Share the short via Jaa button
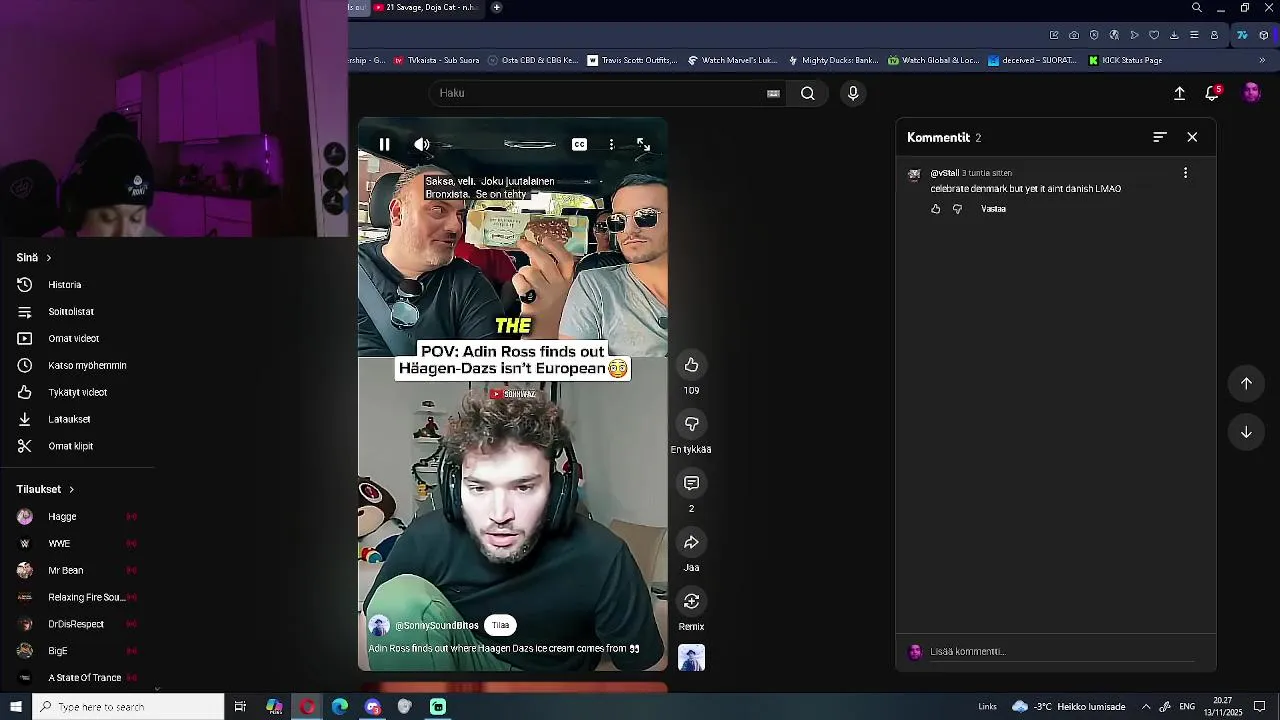The width and height of the screenshot is (1280, 720). (x=691, y=542)
